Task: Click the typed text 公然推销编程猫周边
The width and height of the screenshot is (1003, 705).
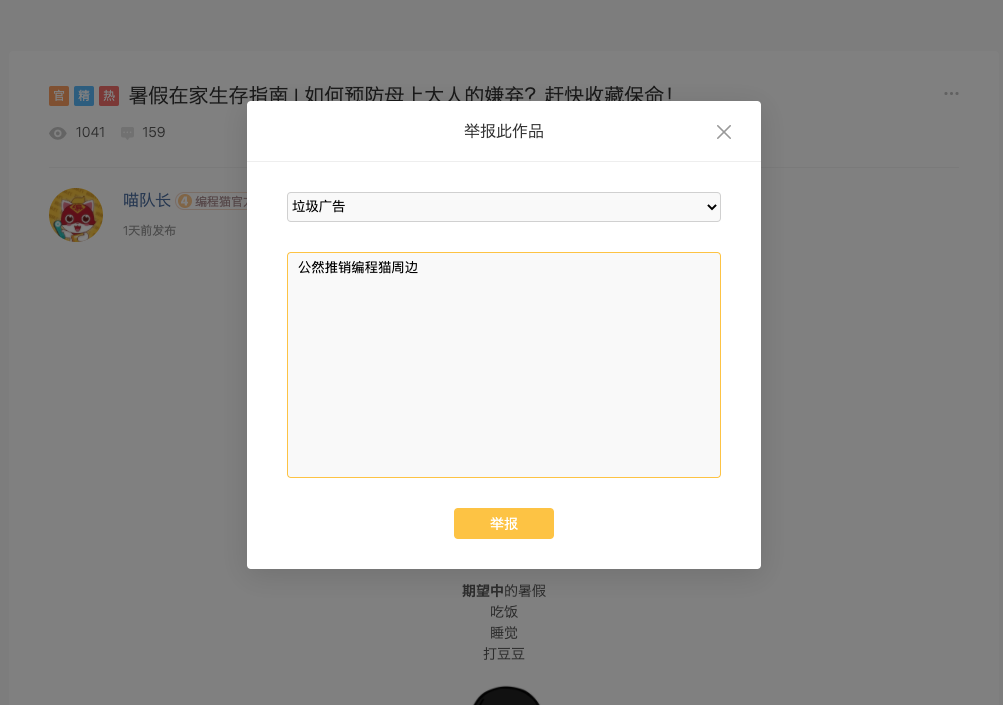Action: (x=358, y=267)
